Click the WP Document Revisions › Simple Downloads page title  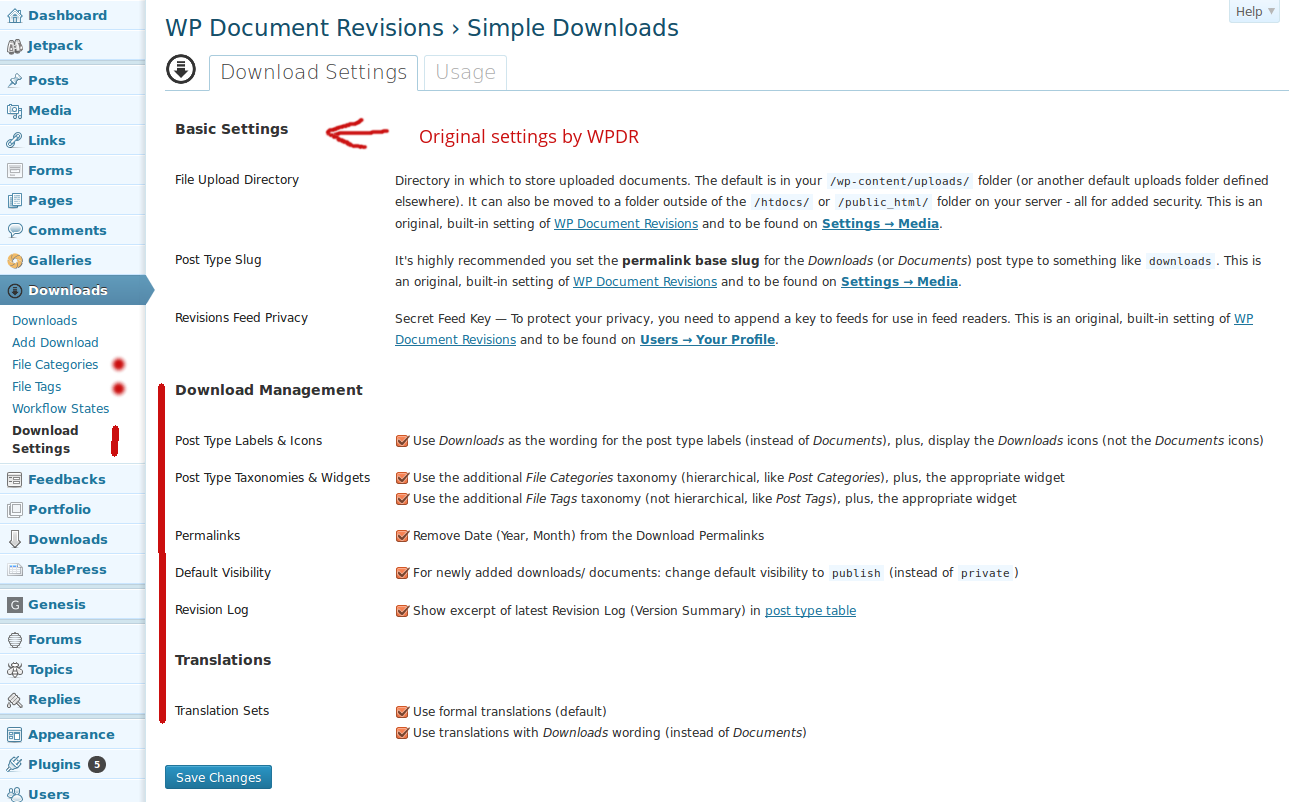pyautogui.click(x=422, y=28)
